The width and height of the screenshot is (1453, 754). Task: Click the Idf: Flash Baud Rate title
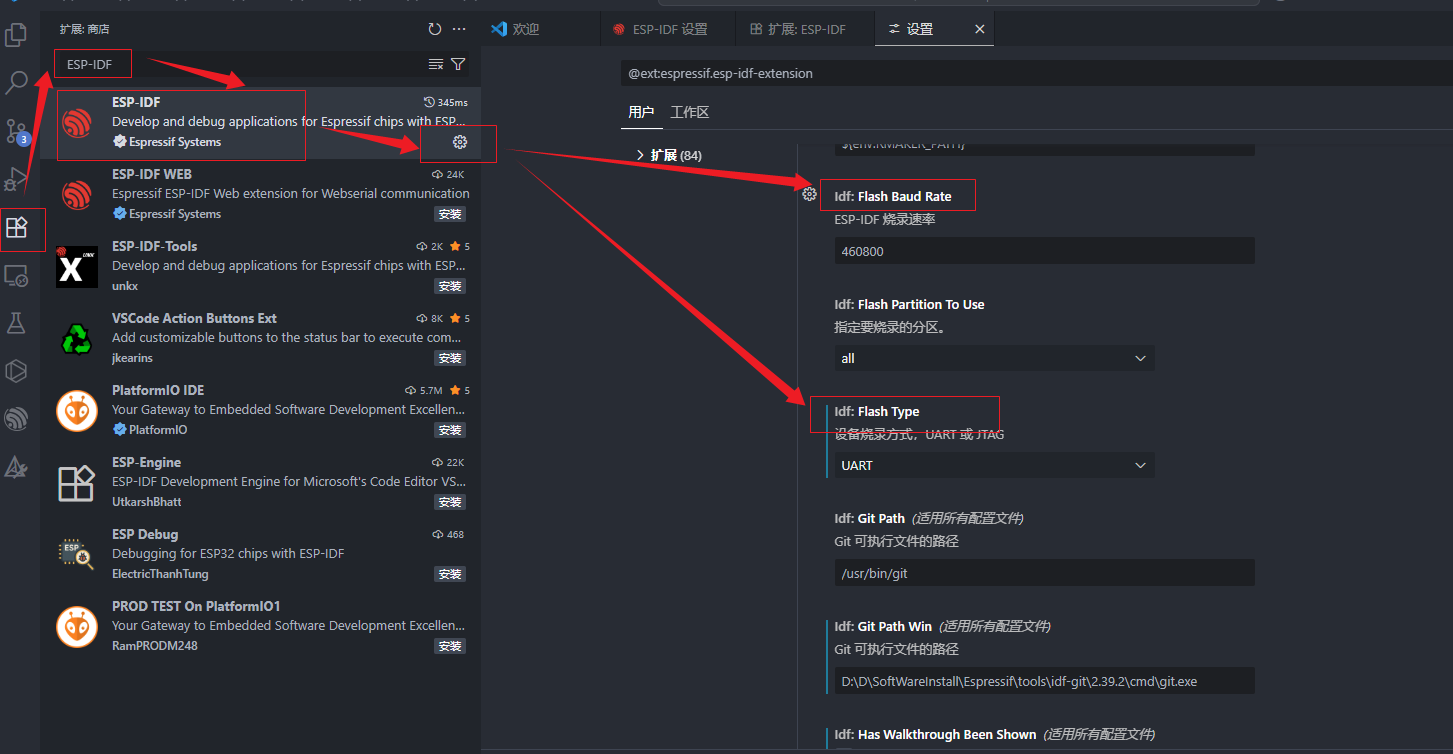point(893,196)
